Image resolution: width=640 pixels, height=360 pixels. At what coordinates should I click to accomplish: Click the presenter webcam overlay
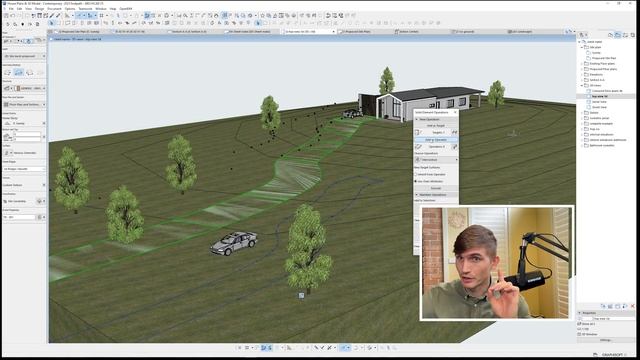click(x=497, y=263)
